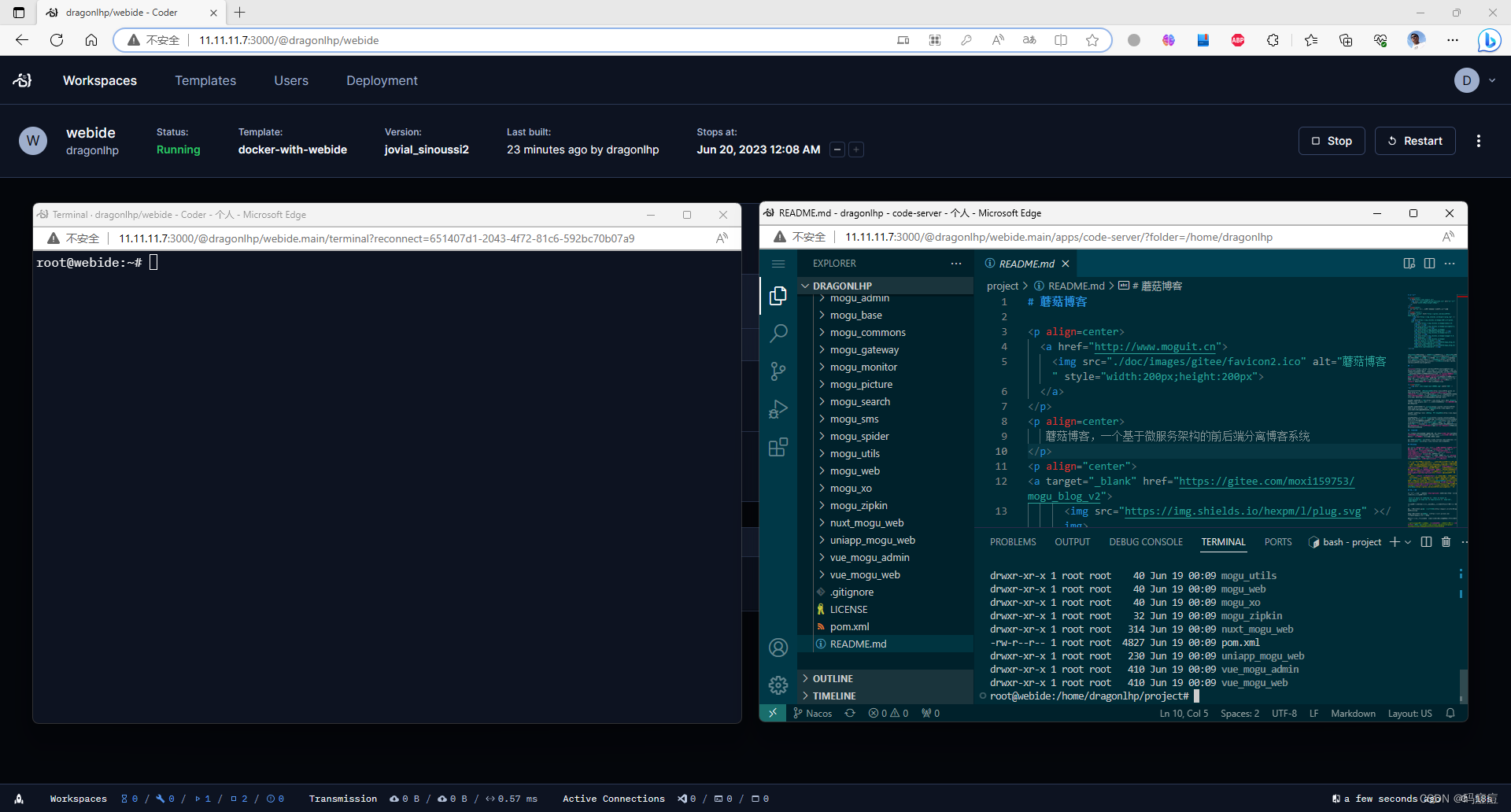The height and width of the screenshot is (812, 1511).
Task: Open the Manage gear in code-server
Action: (778, 685)
